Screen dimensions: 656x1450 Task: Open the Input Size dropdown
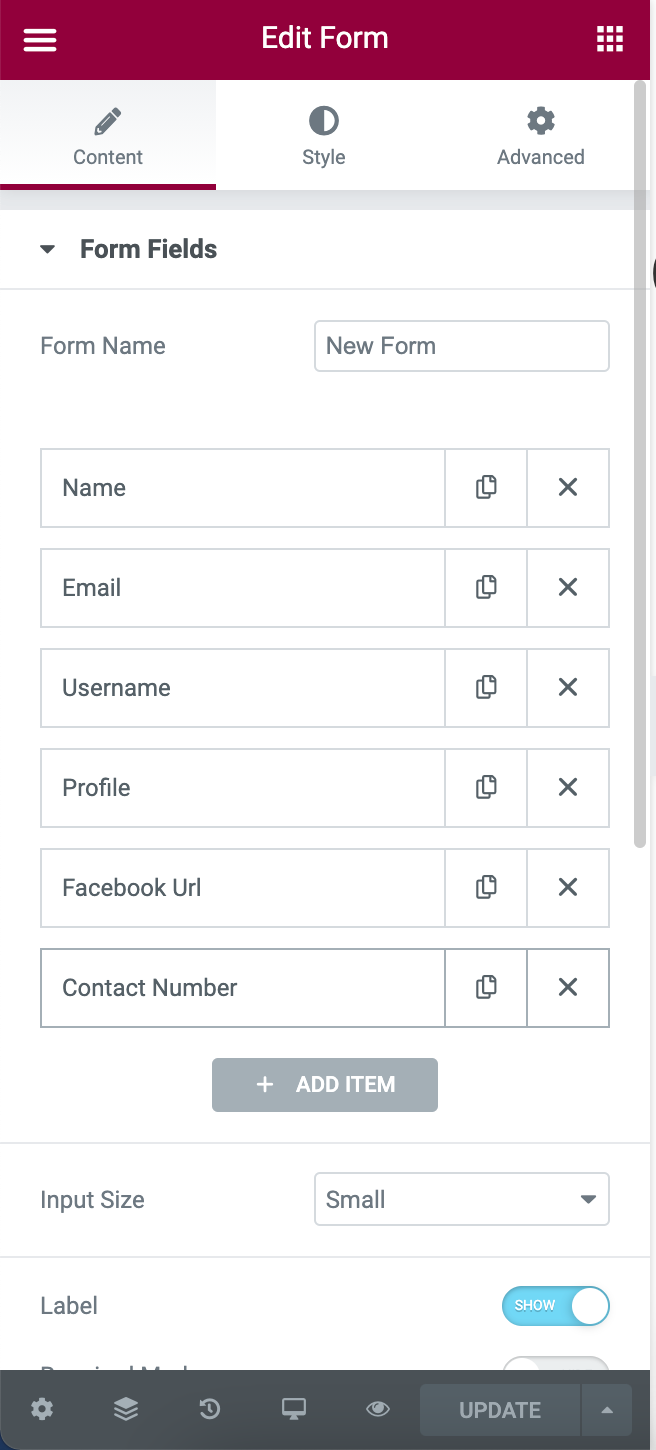tap(462, 1199)
